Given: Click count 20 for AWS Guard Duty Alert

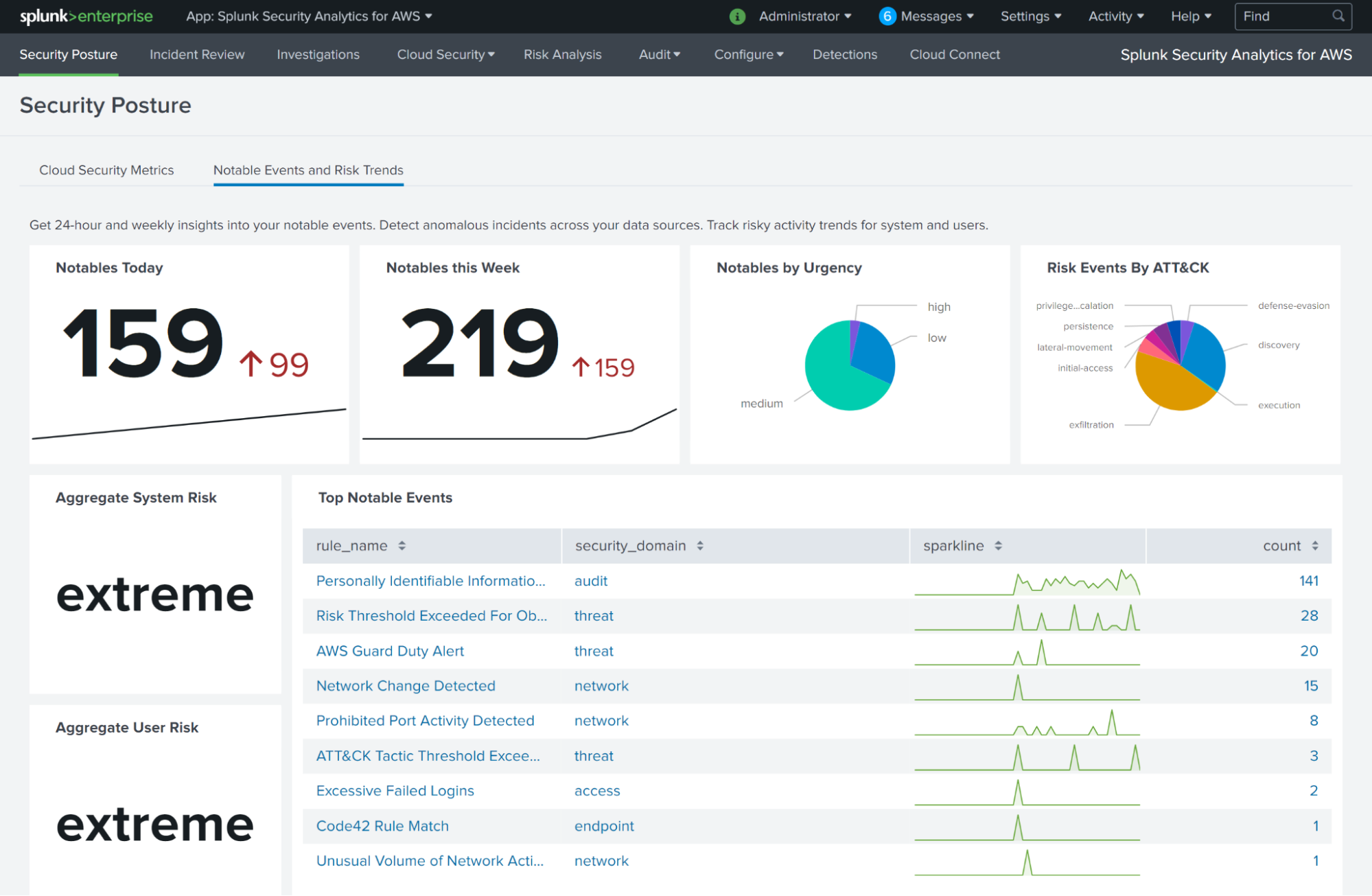Looking at the screenshot, I should (1309, 651).
